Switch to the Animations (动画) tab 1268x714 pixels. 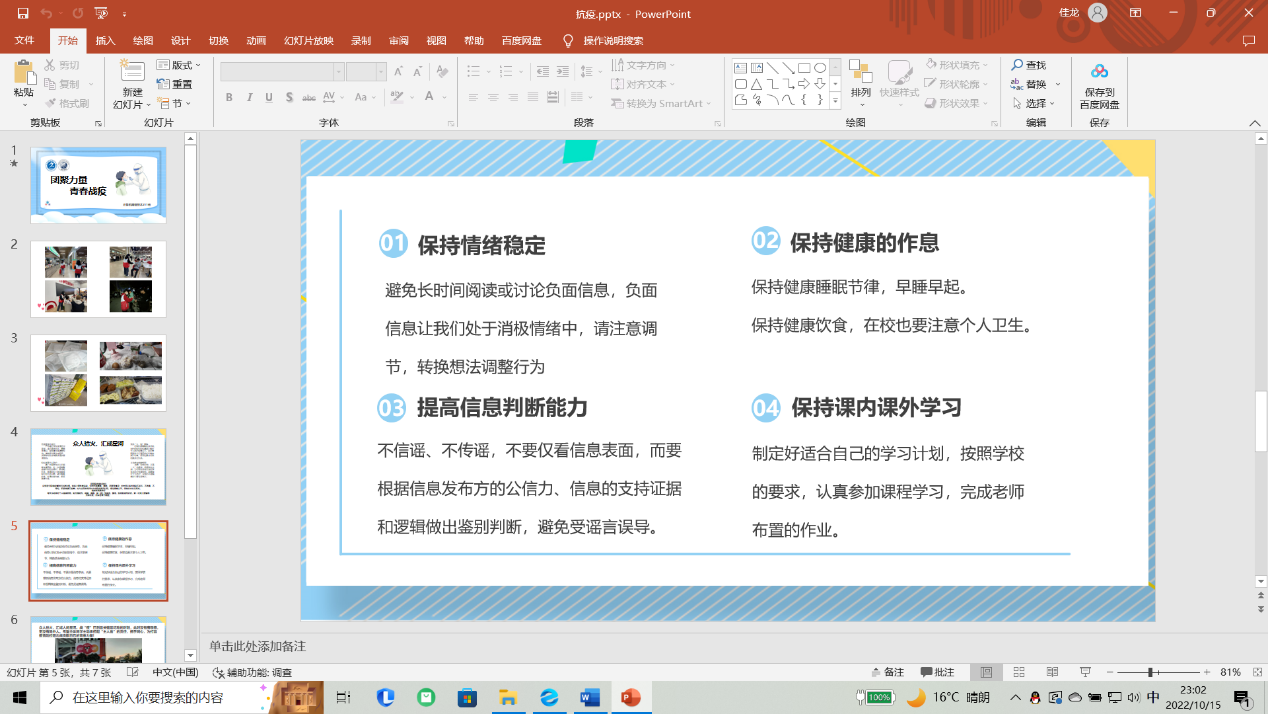click(256, 41)
